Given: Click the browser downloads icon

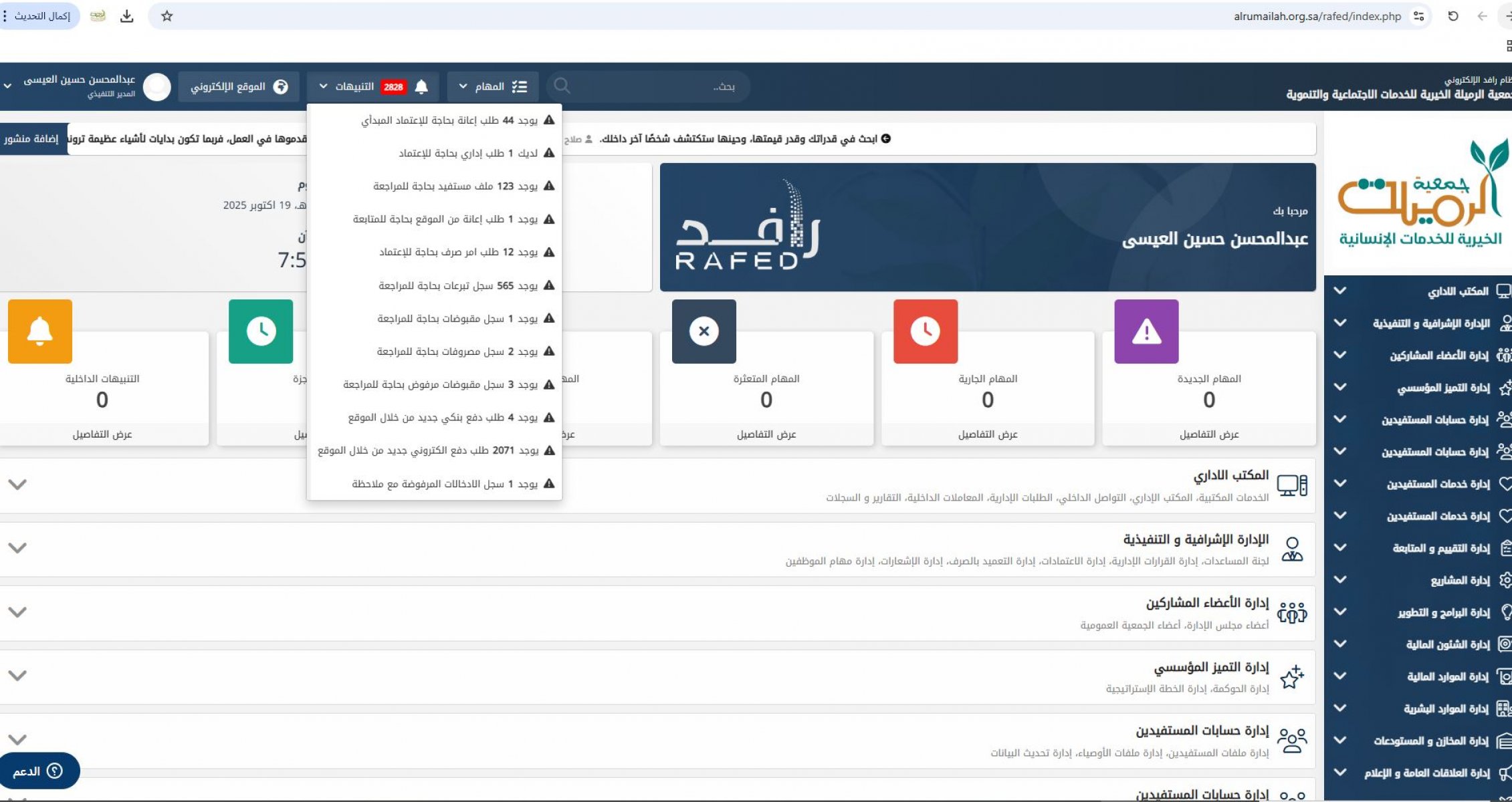Looking at the screenshot, I should [126, 16].
